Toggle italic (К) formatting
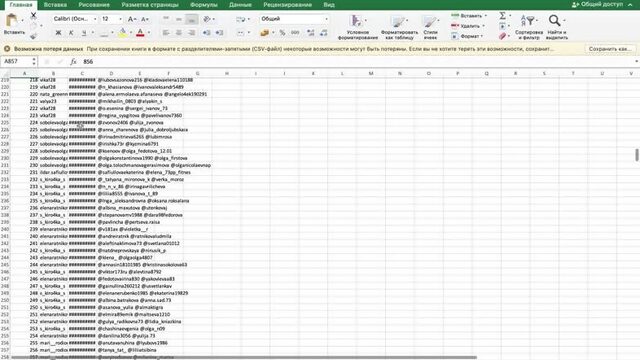 [71, 33]
